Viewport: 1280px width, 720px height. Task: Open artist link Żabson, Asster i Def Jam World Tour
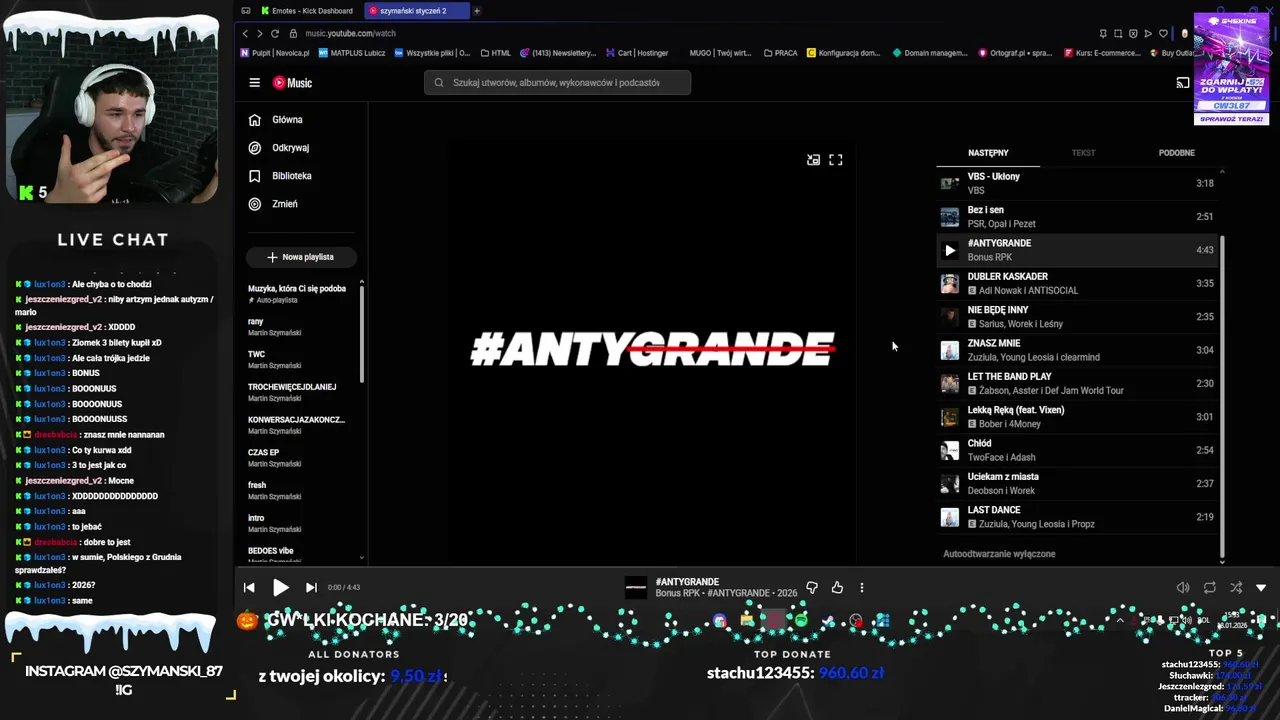point(1051,391)
